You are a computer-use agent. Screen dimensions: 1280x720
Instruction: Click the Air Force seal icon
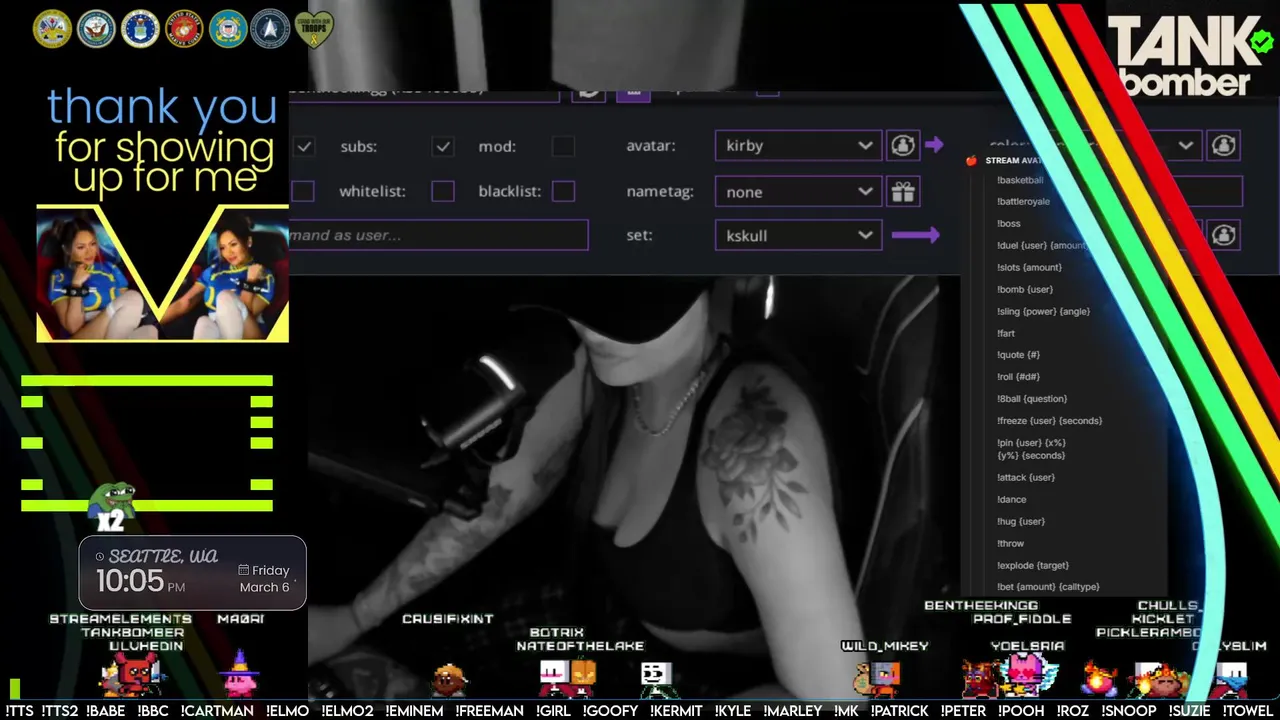tap(140, 29)
